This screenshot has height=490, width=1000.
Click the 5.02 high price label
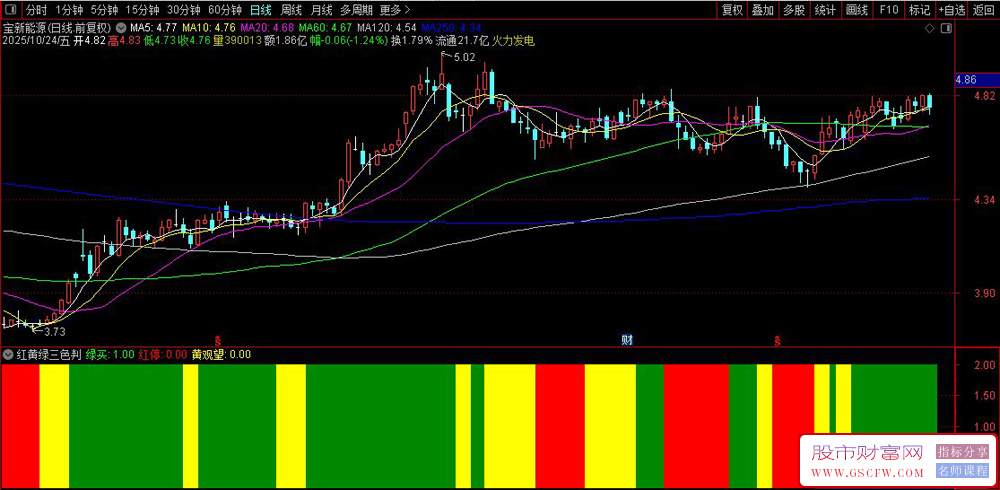pyautogui.click(x=464, y=58)
